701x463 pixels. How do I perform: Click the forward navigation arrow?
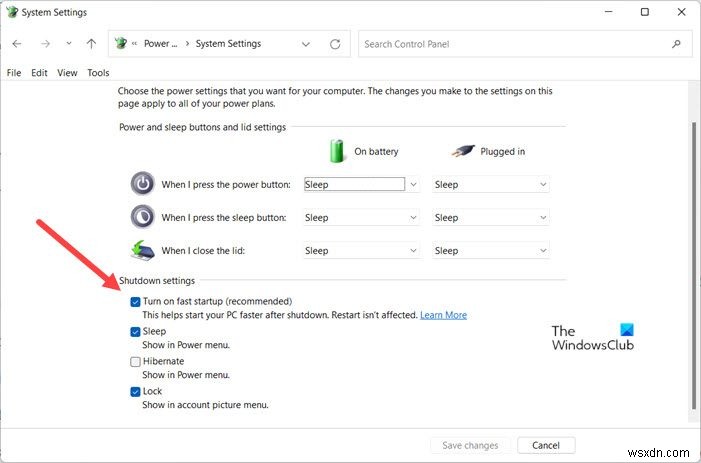pyautogui.click(x=43, y=44)
